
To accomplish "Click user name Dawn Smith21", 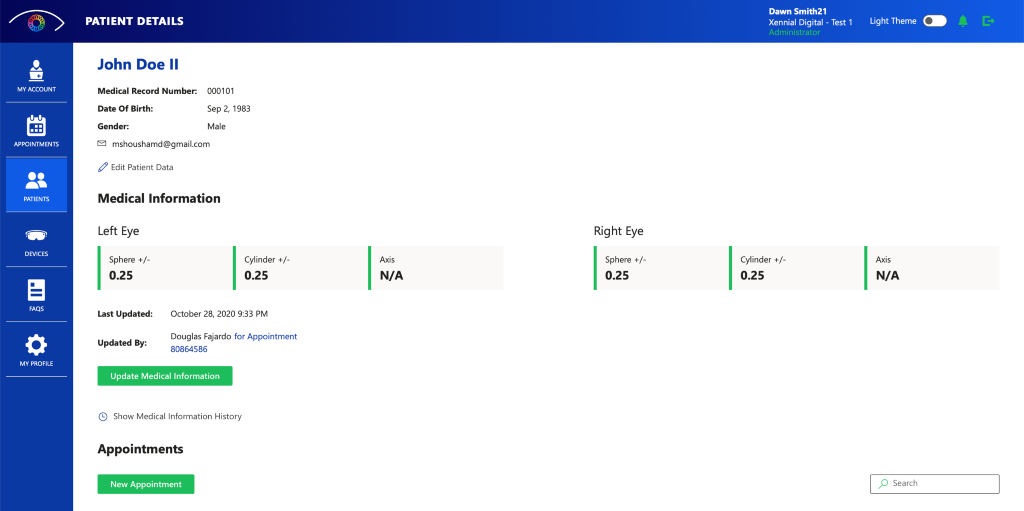I will click(x=798, y=11).
